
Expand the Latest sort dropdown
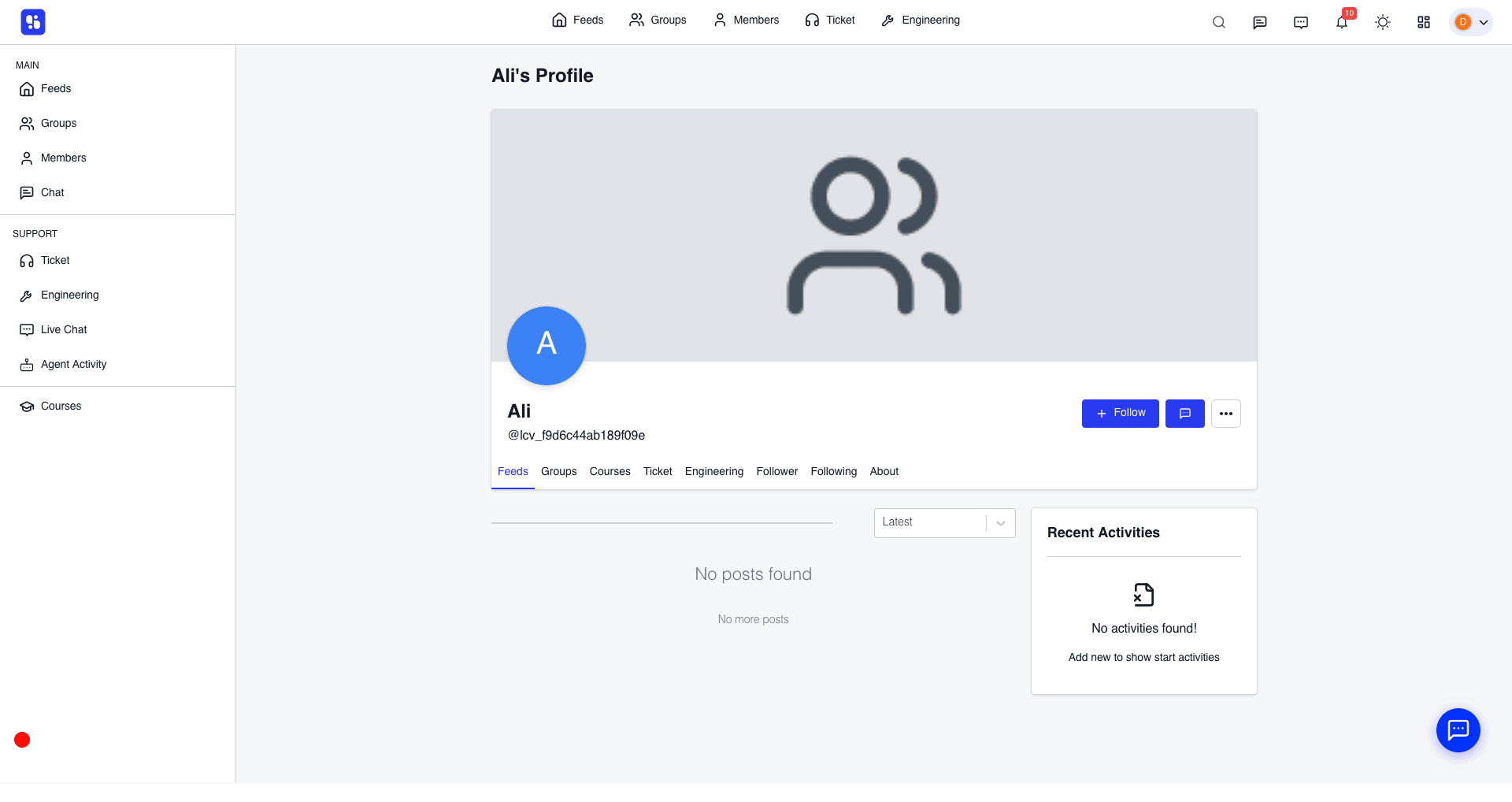pos(944,522)
